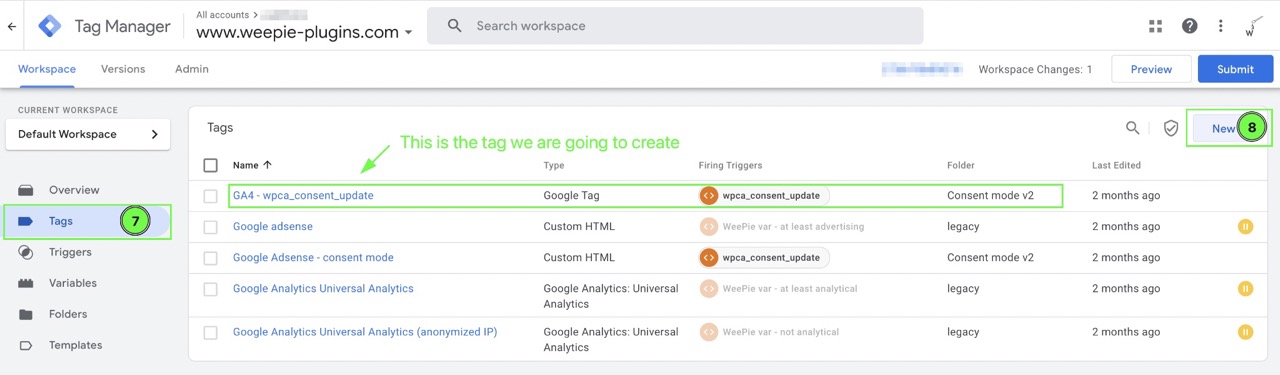Check the Google Analytics Universal Analytics checkbox
1280x375 pixels.
(x=210, y=289)
